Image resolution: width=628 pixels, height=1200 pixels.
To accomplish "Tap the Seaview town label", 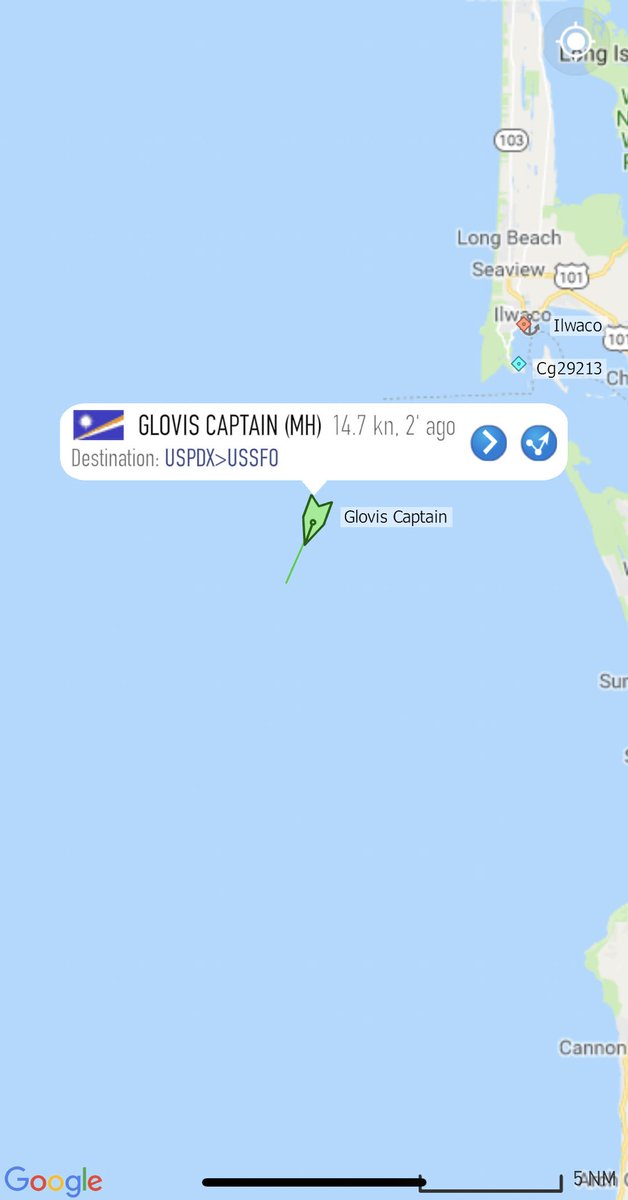I will tap(508, 270).
